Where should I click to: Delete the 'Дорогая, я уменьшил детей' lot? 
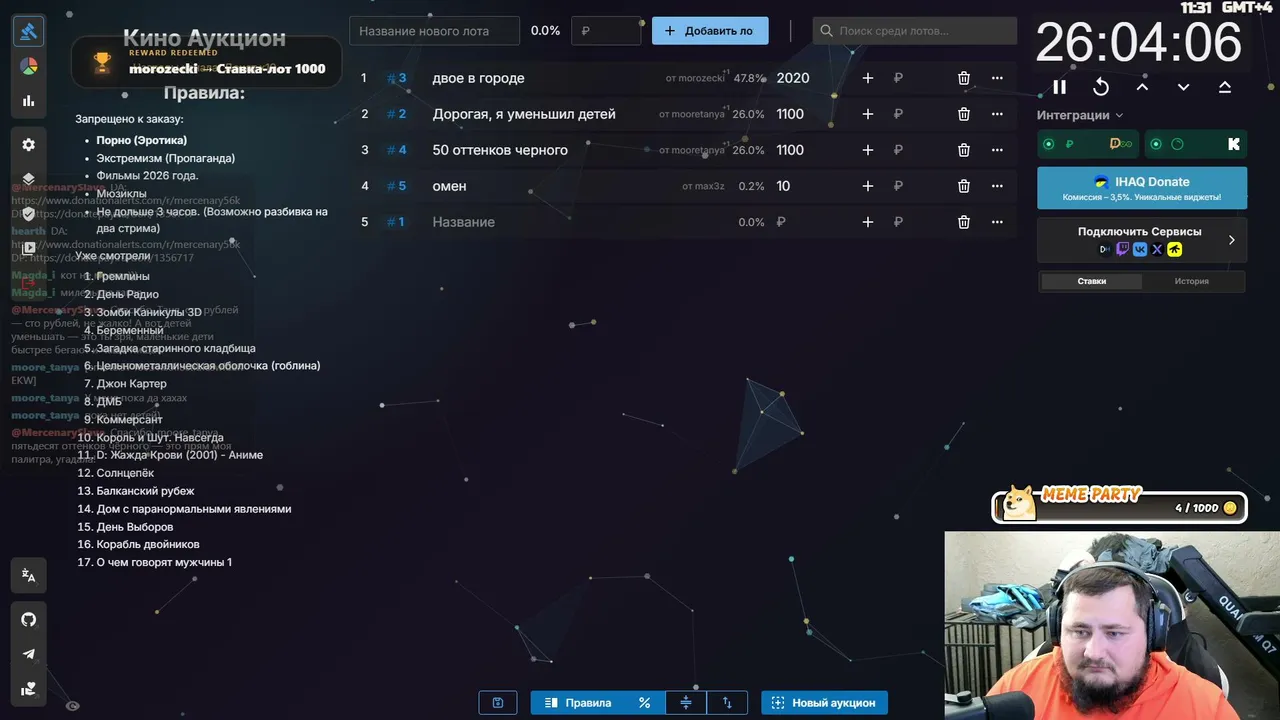click(964, 114)
